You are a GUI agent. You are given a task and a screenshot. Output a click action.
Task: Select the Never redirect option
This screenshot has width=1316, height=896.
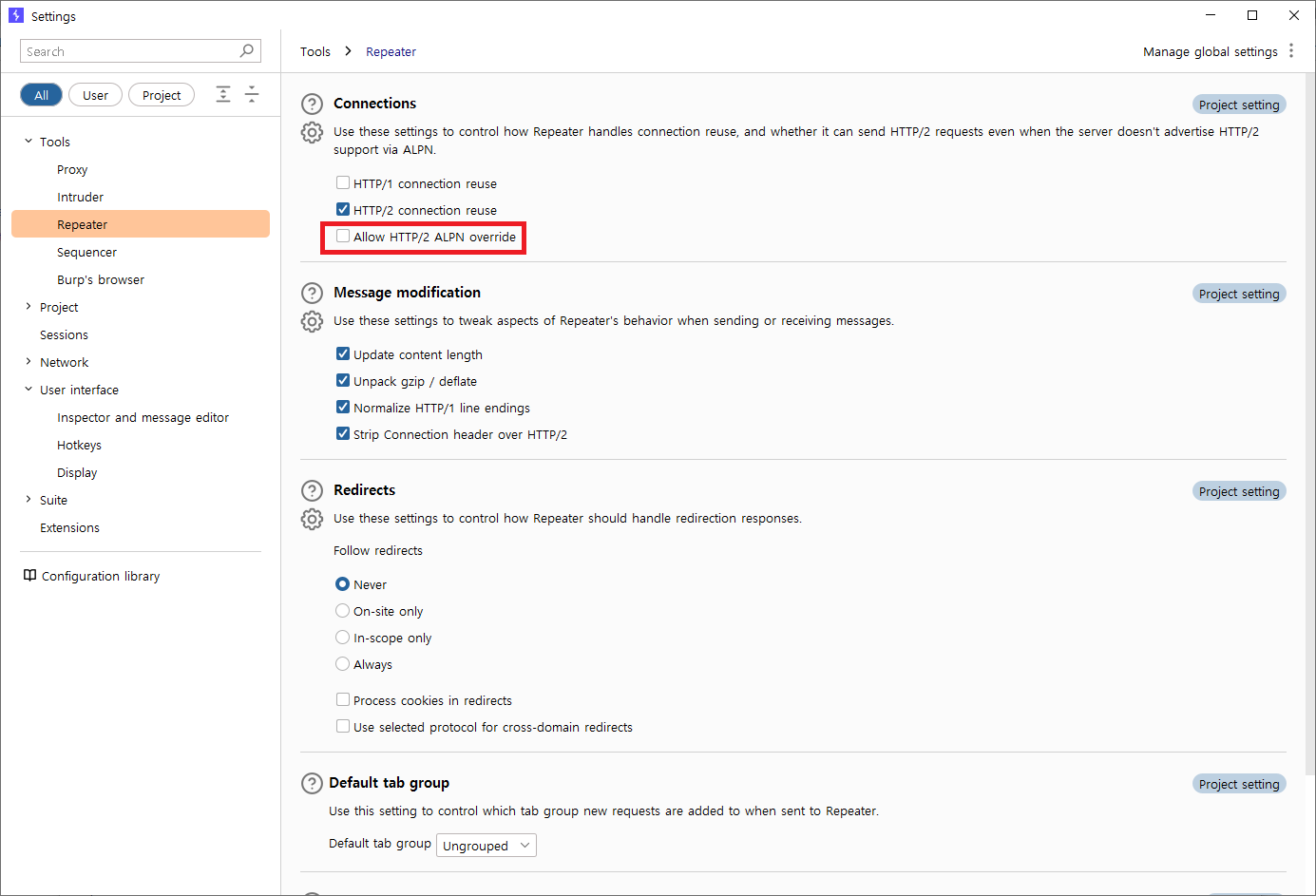[342, 583]
